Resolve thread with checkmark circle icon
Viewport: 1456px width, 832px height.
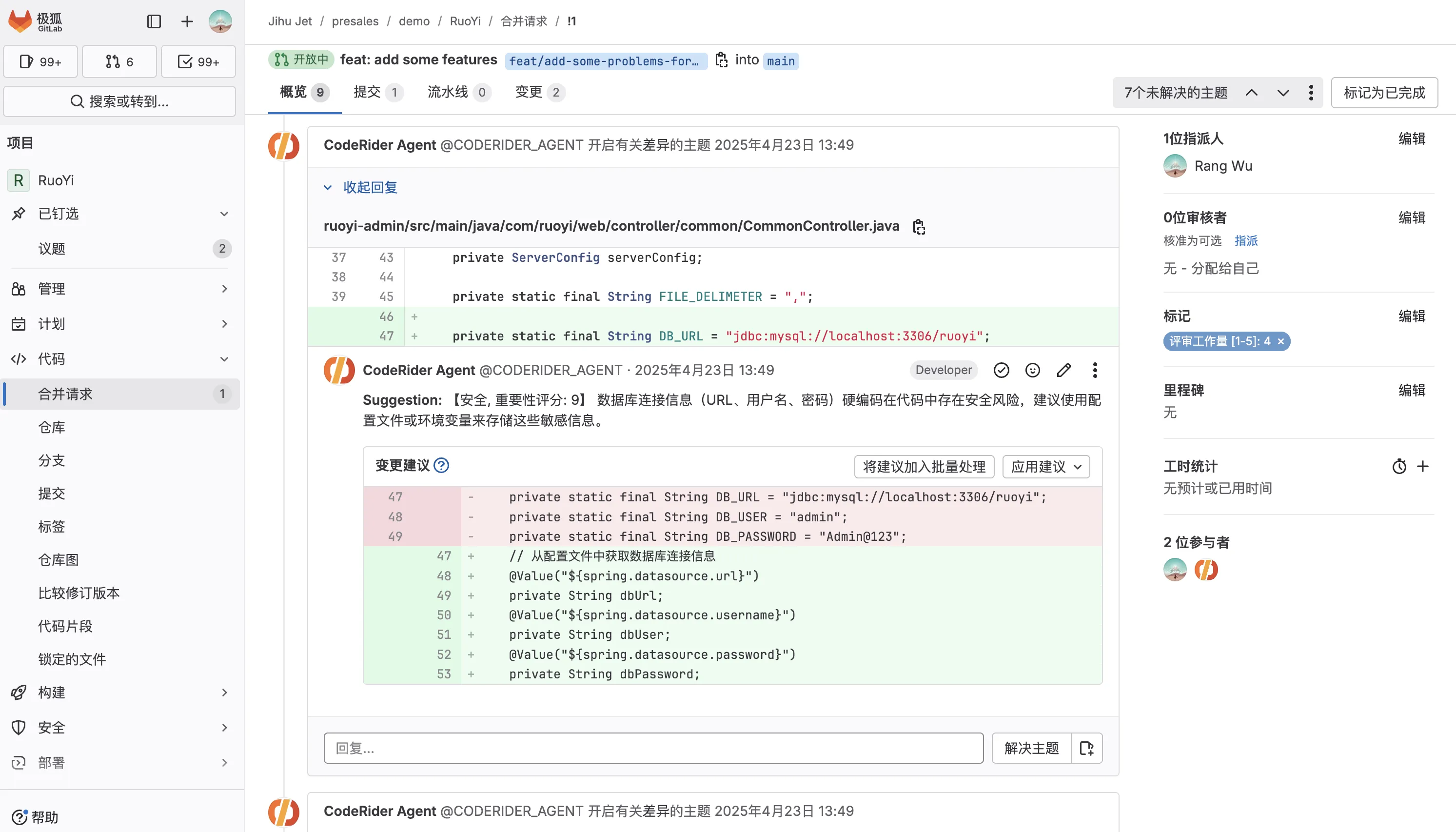point(1002,370)
